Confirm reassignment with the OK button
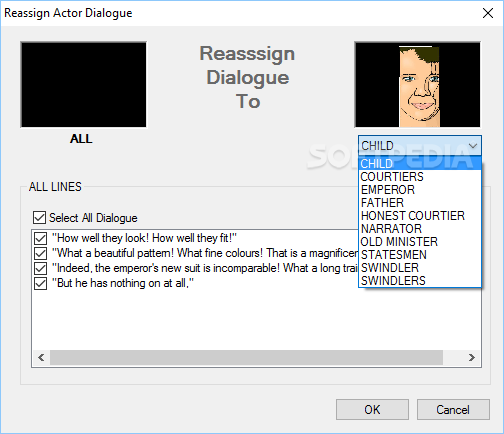 (372, 409)
